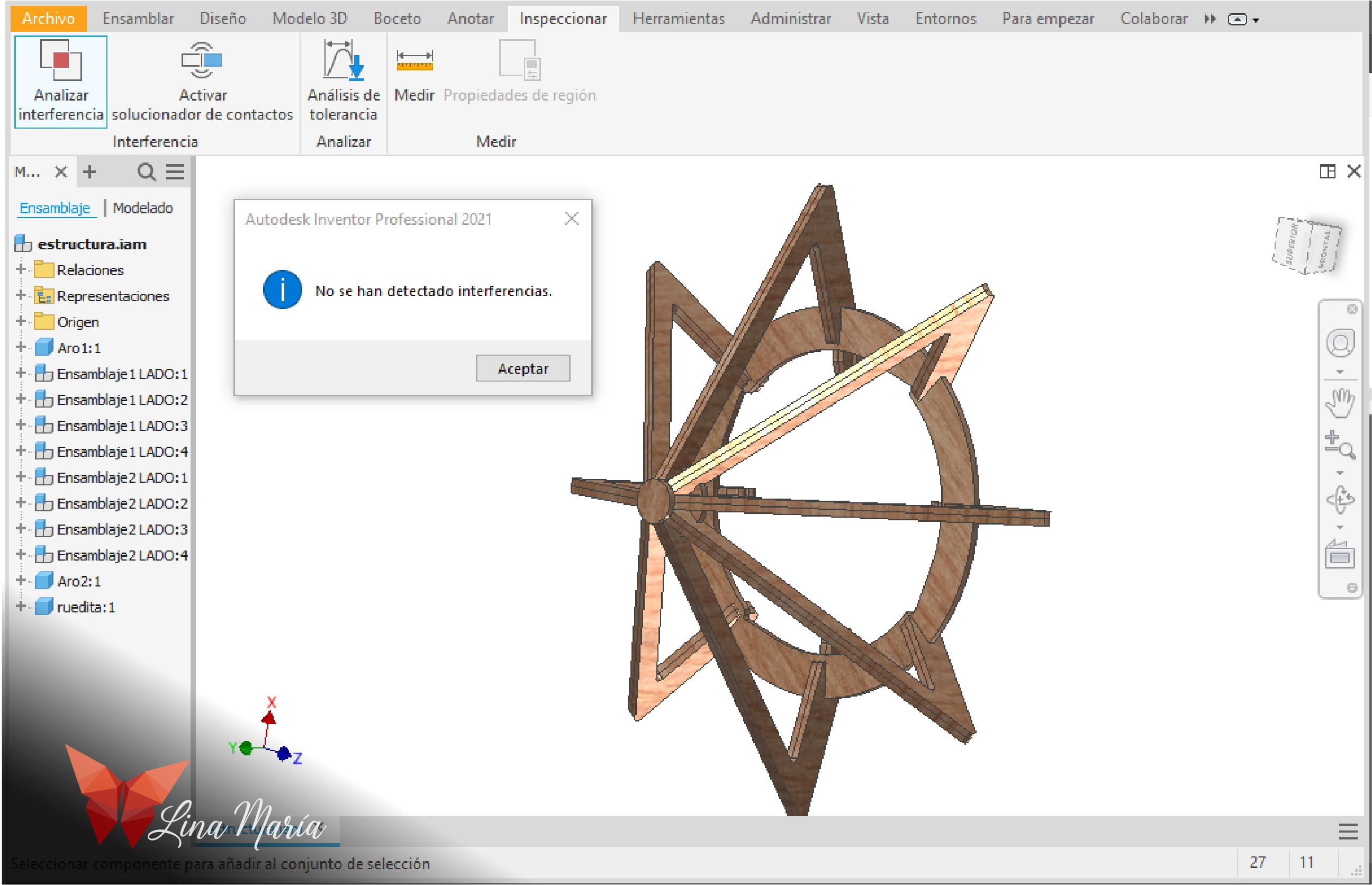Image resolution: width=1372 pixels, height=885 pixels.
Task: Select the Zoom tool in navigation bar
Action: [1340, 445]
